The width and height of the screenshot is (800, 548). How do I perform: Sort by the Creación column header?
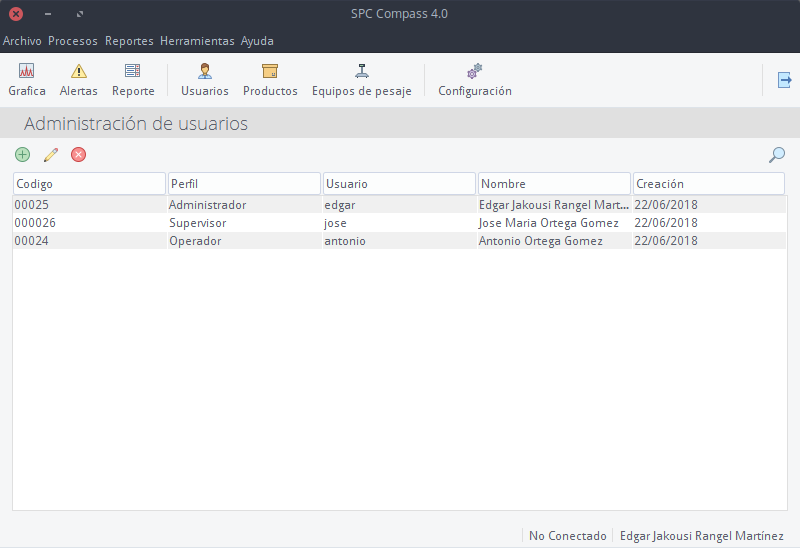(x=709, y=184)
